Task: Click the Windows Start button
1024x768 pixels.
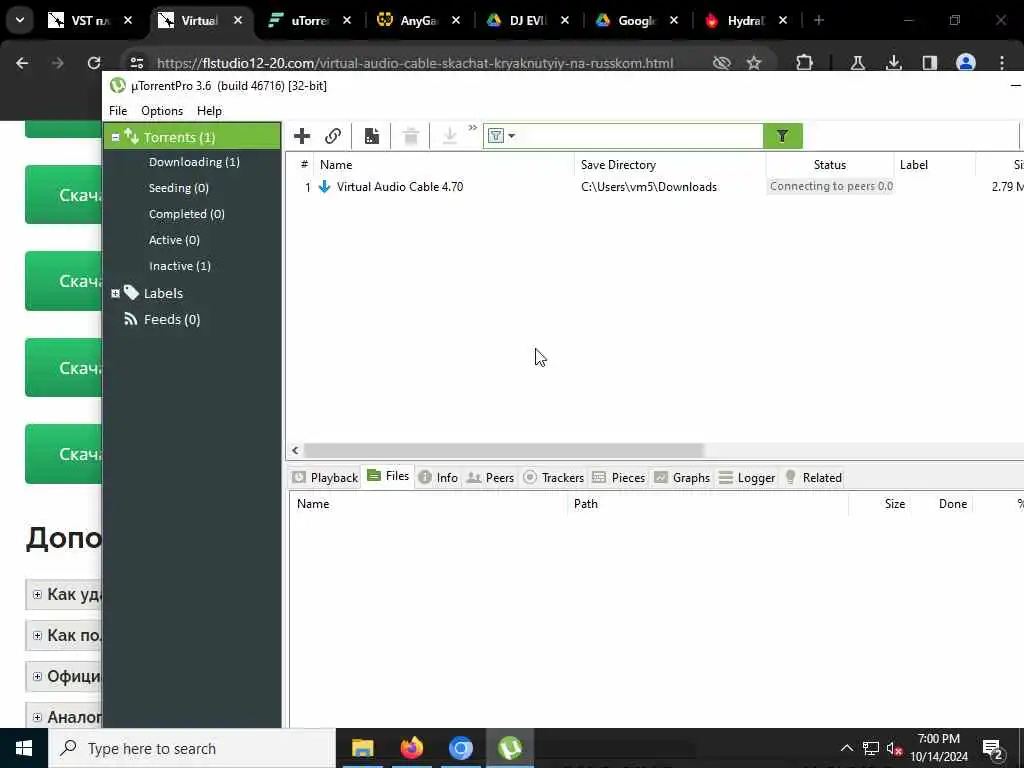Action: (24, 748)
